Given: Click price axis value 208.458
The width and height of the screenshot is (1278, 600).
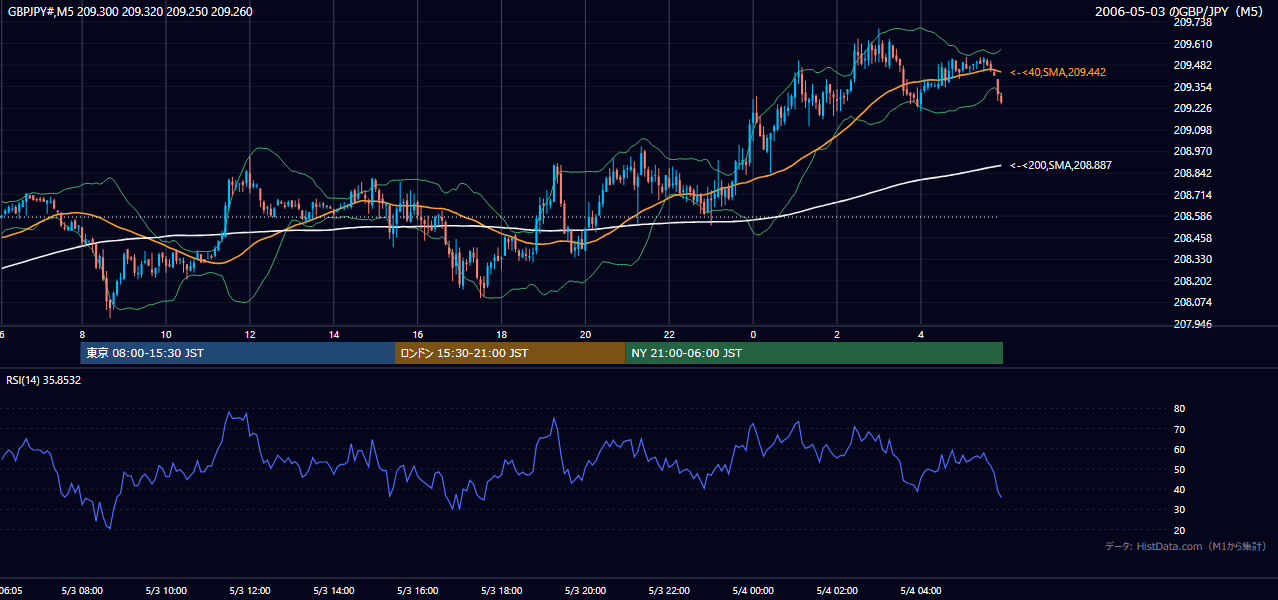Looking at the screenshot, I should coord(1192,238).
